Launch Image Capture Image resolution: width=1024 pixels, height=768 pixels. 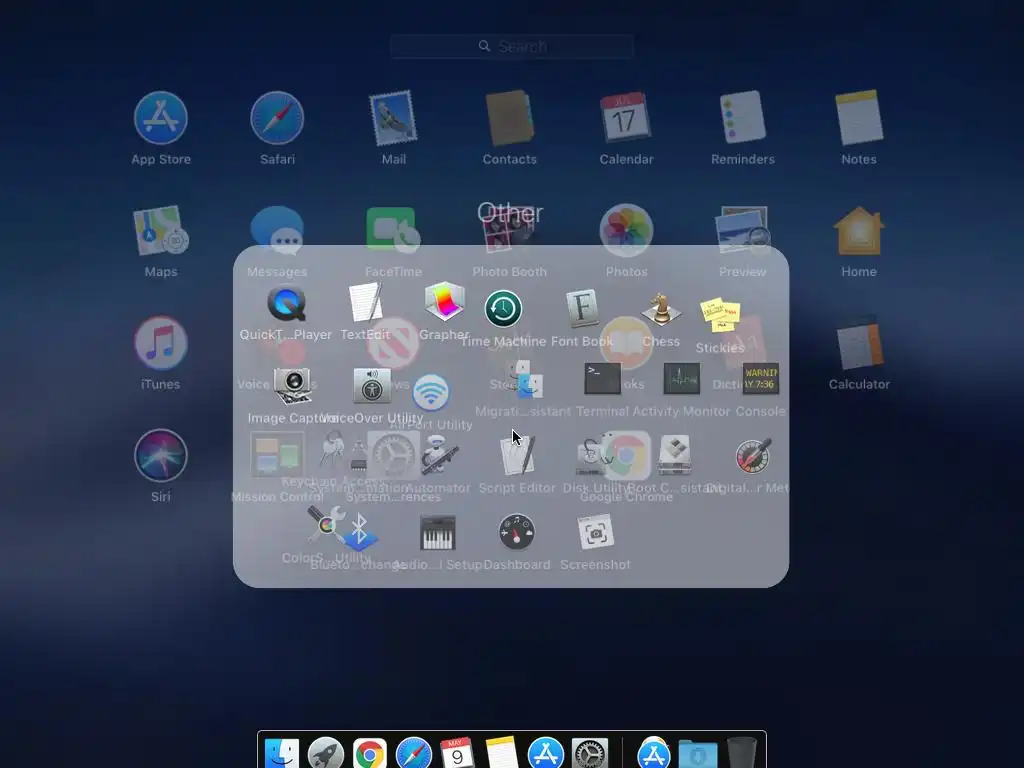pyautogui.click(x=292, y=387)
